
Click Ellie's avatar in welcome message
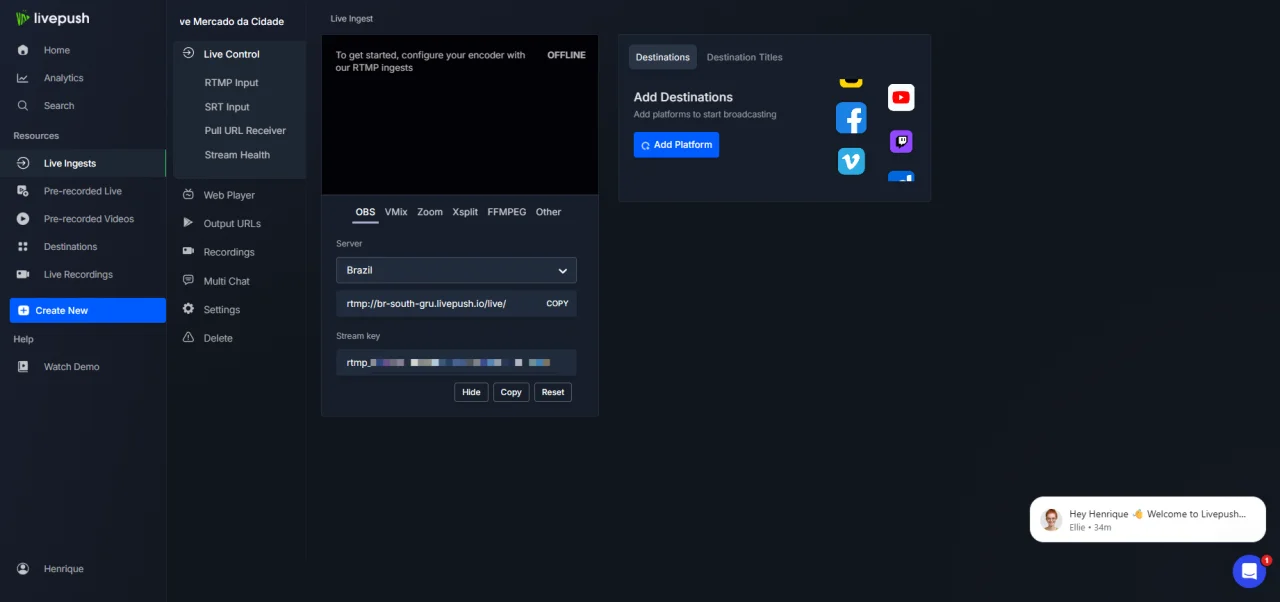(1051, 520)
